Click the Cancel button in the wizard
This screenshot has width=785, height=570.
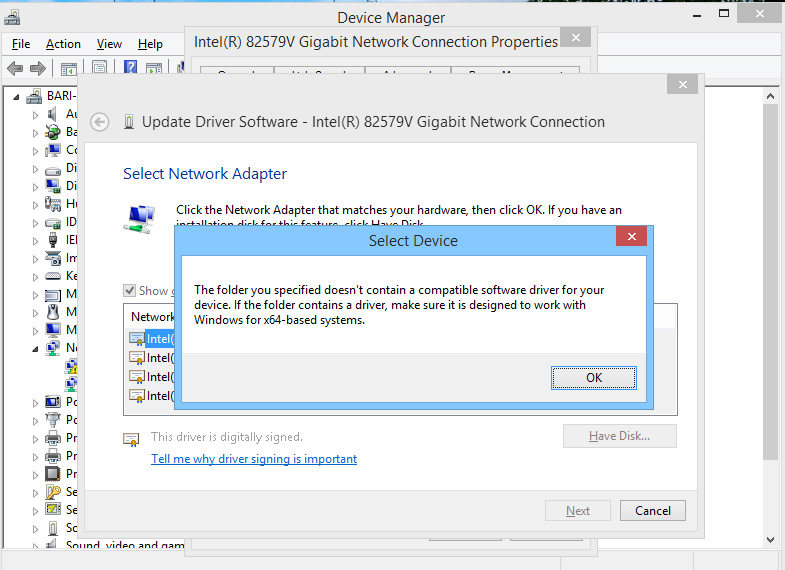[653, 511]
